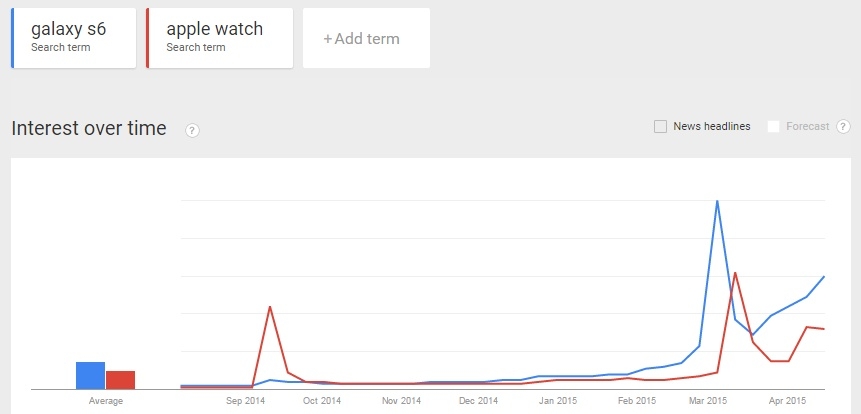Select the apple watch search term box
This screenshot has height=414, width=861.
click(219, 38)
